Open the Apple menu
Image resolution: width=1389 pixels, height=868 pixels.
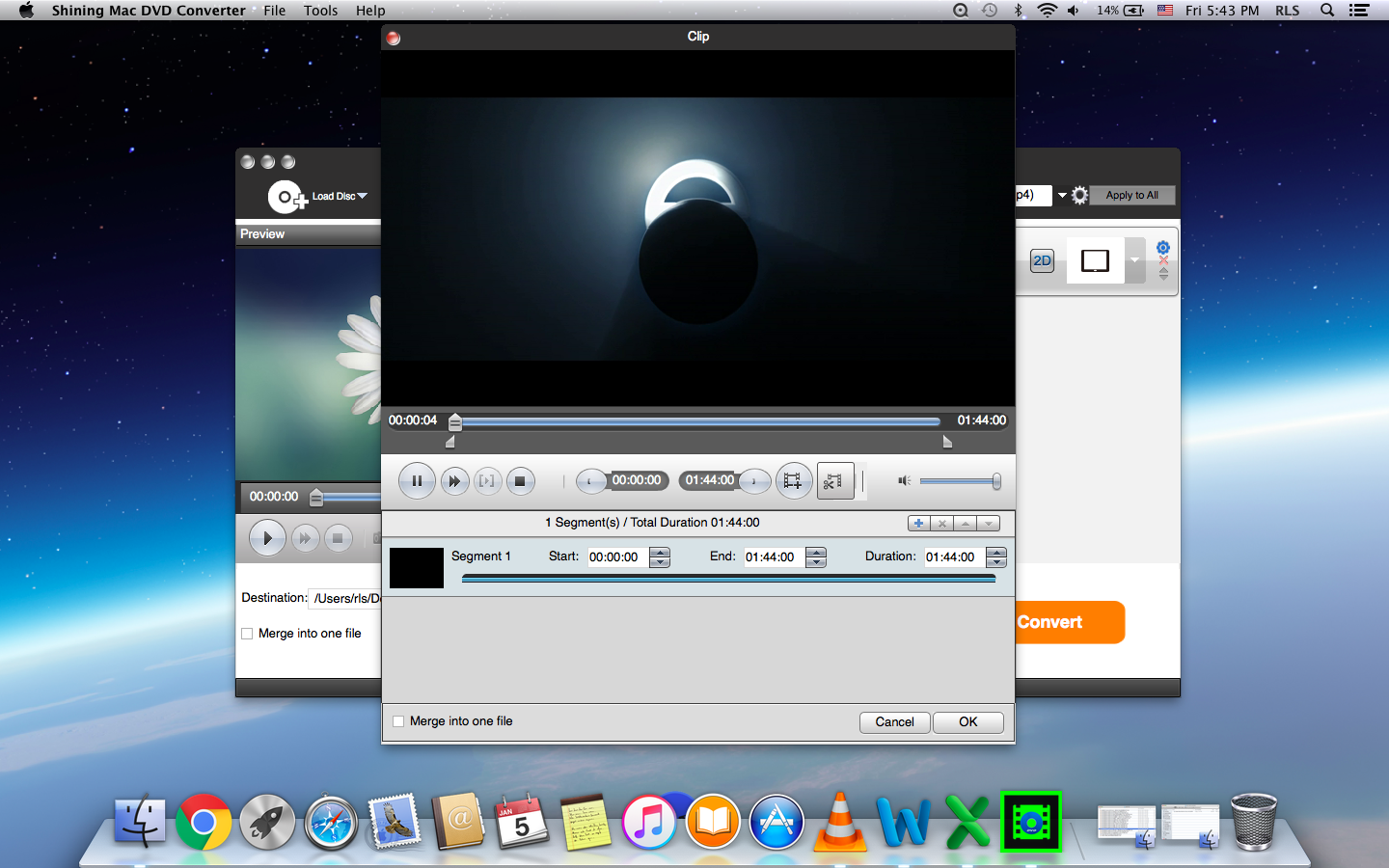coord(26,11)
